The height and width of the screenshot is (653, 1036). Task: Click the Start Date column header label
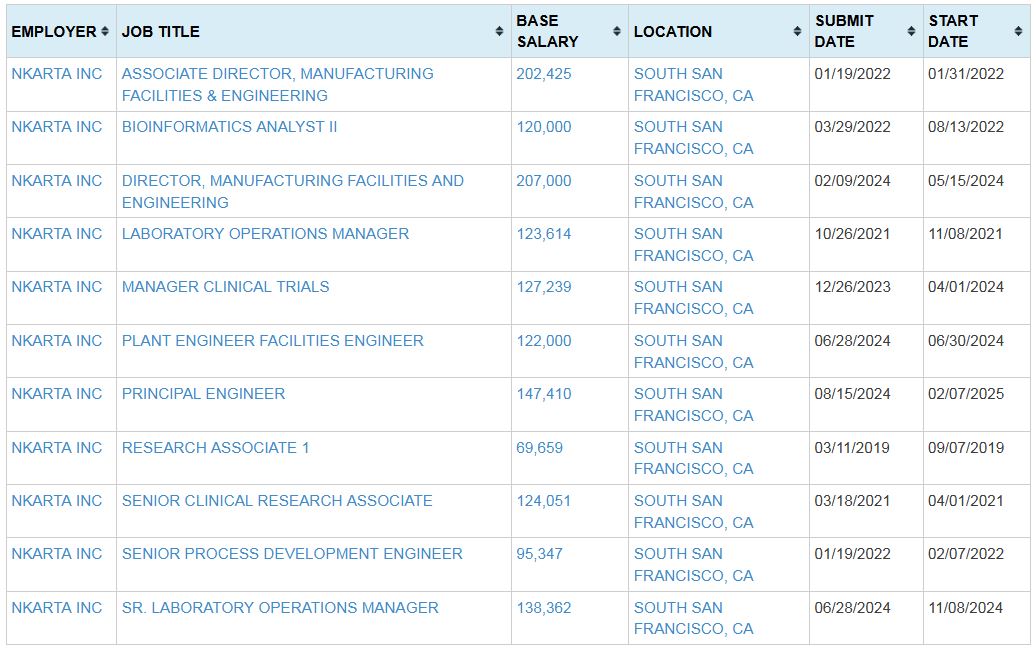(x=953, y=31)
